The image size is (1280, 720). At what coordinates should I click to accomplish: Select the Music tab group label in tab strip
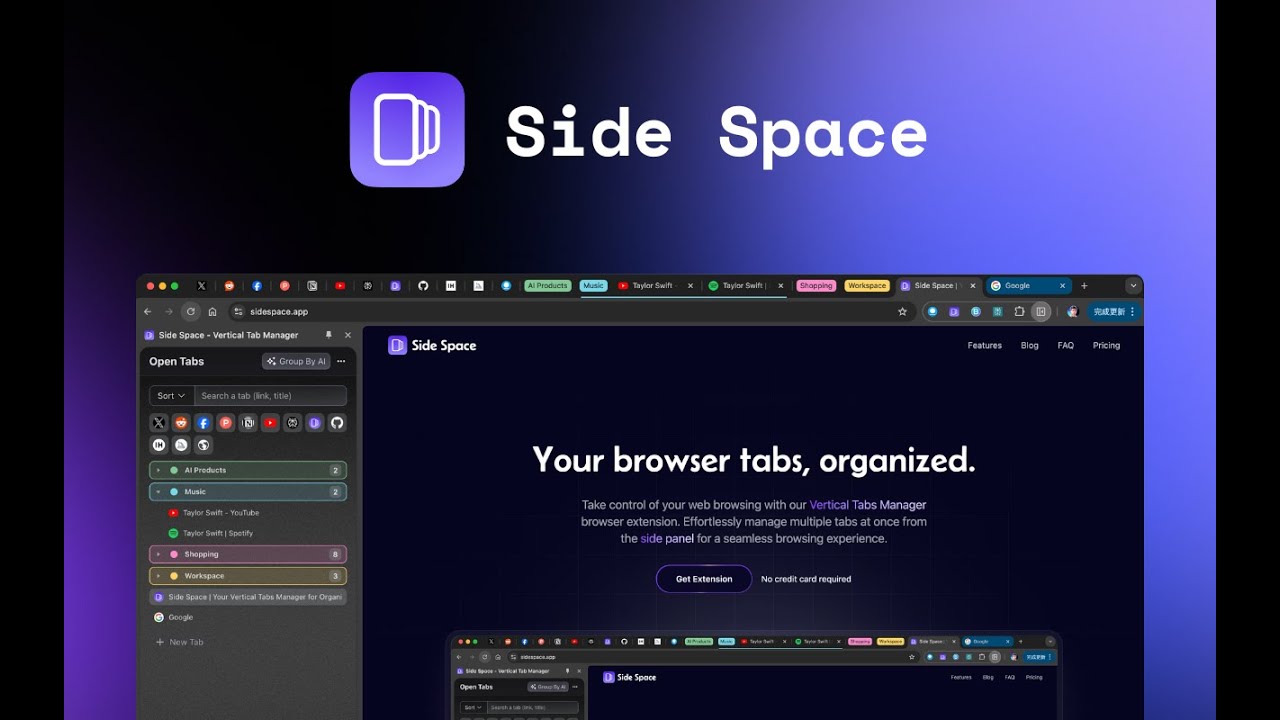coord(594,285)
